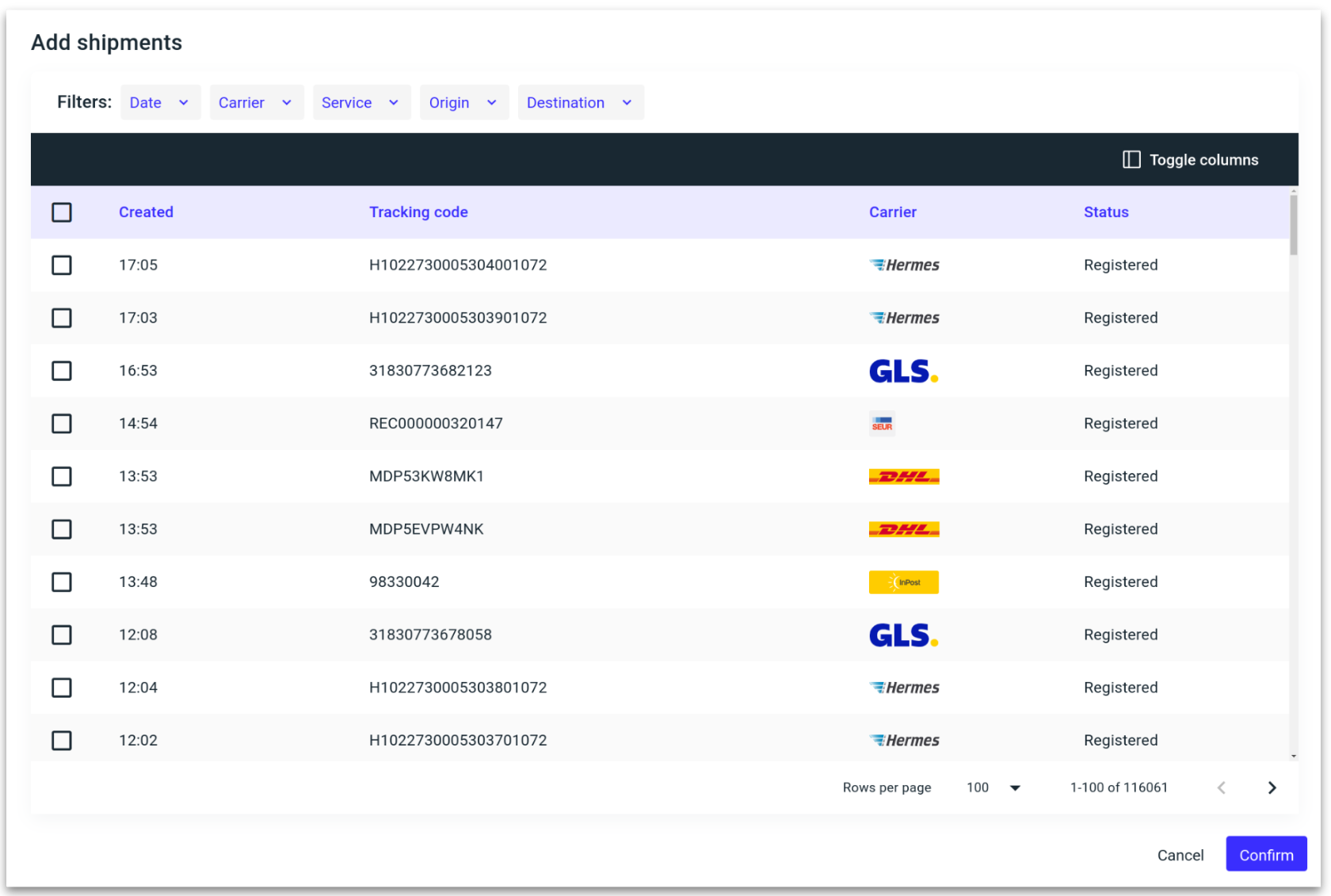Click the Confirm button
Image resolution: width=1331 pixels, height=896 pixels.
1265,854
